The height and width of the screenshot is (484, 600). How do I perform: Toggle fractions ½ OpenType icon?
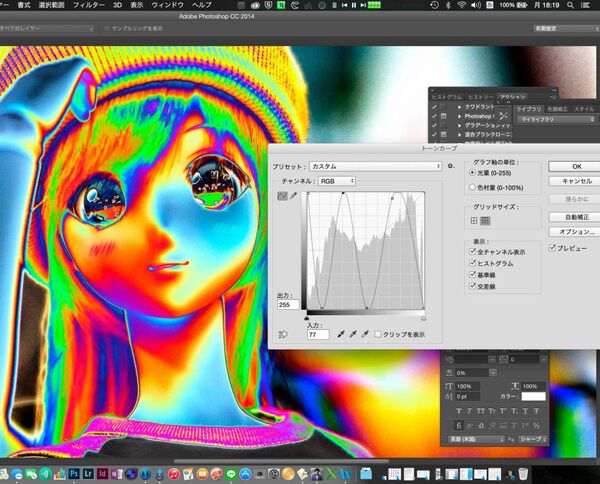pyautogui.click(x=536, y=425)
